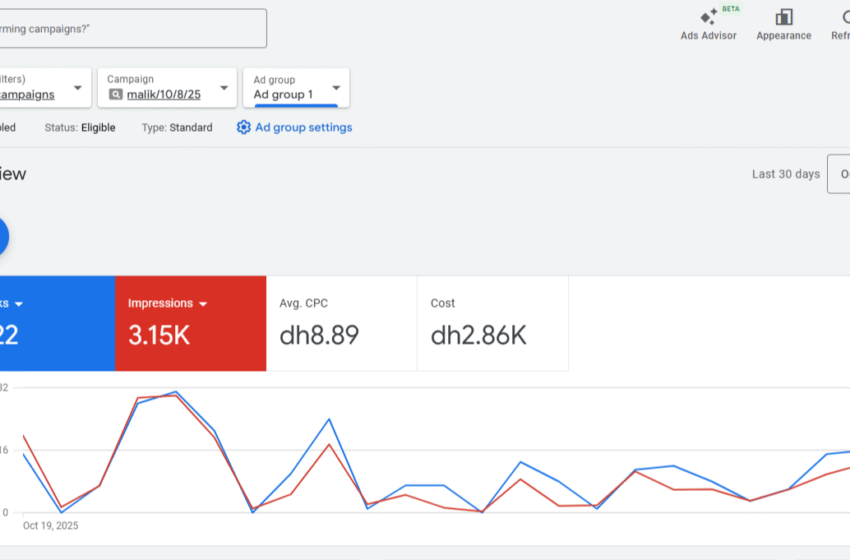Click the Appearance icon
This screenshot has width=850, height=560.
click(783, 17)
